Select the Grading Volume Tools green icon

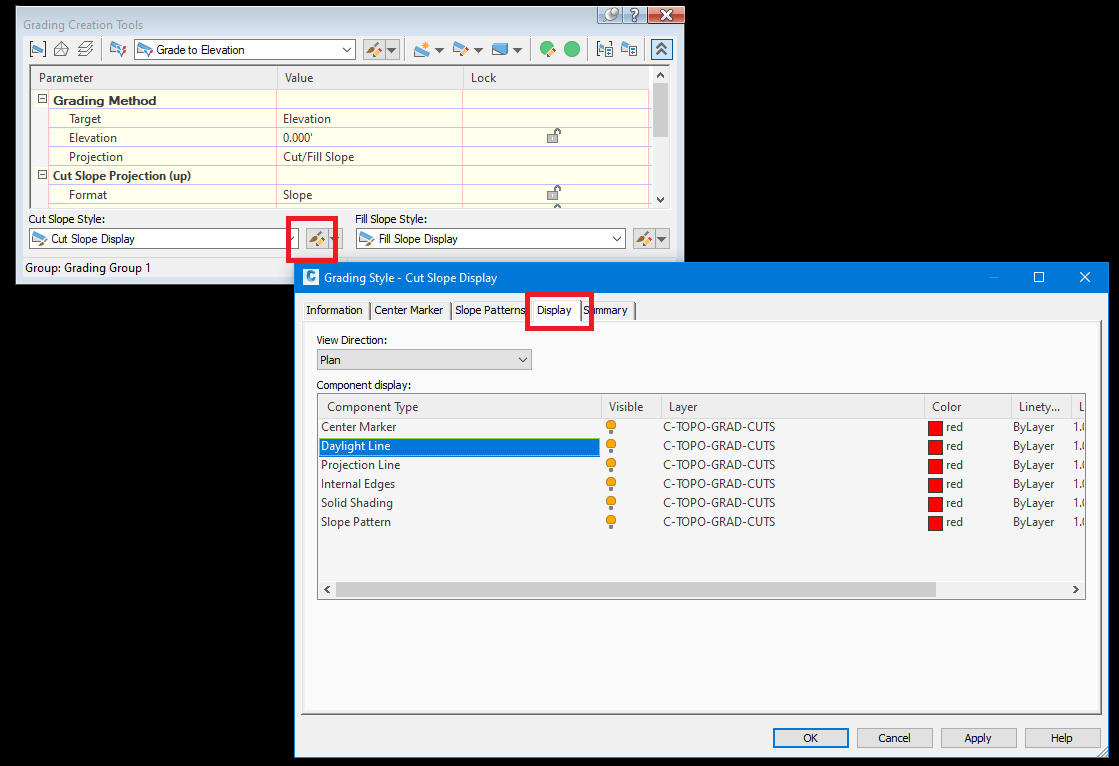(571, 48)
